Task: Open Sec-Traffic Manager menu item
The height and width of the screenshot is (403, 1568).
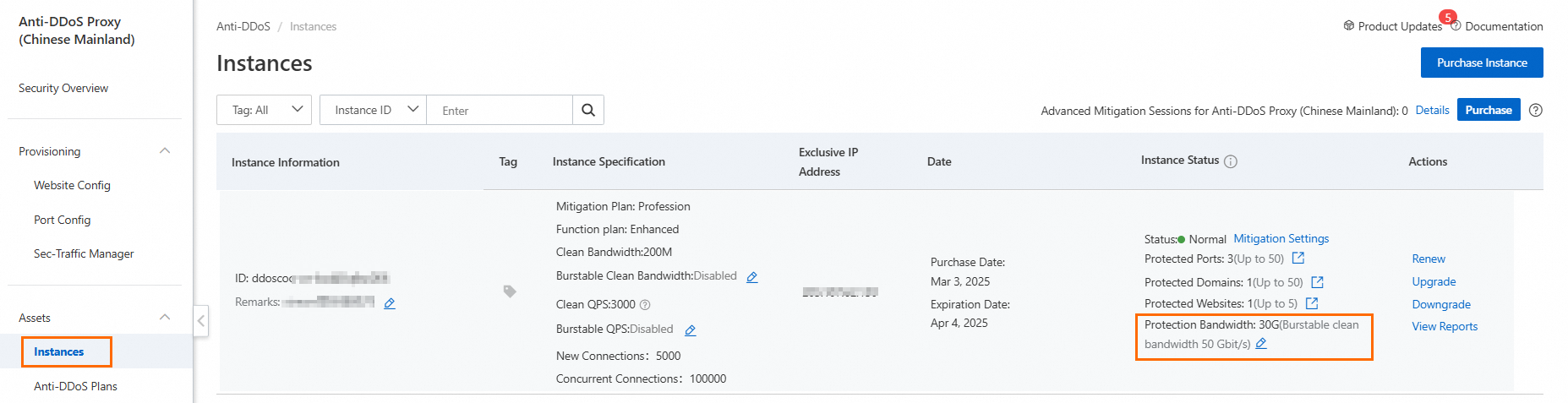Action: (84, 253)
